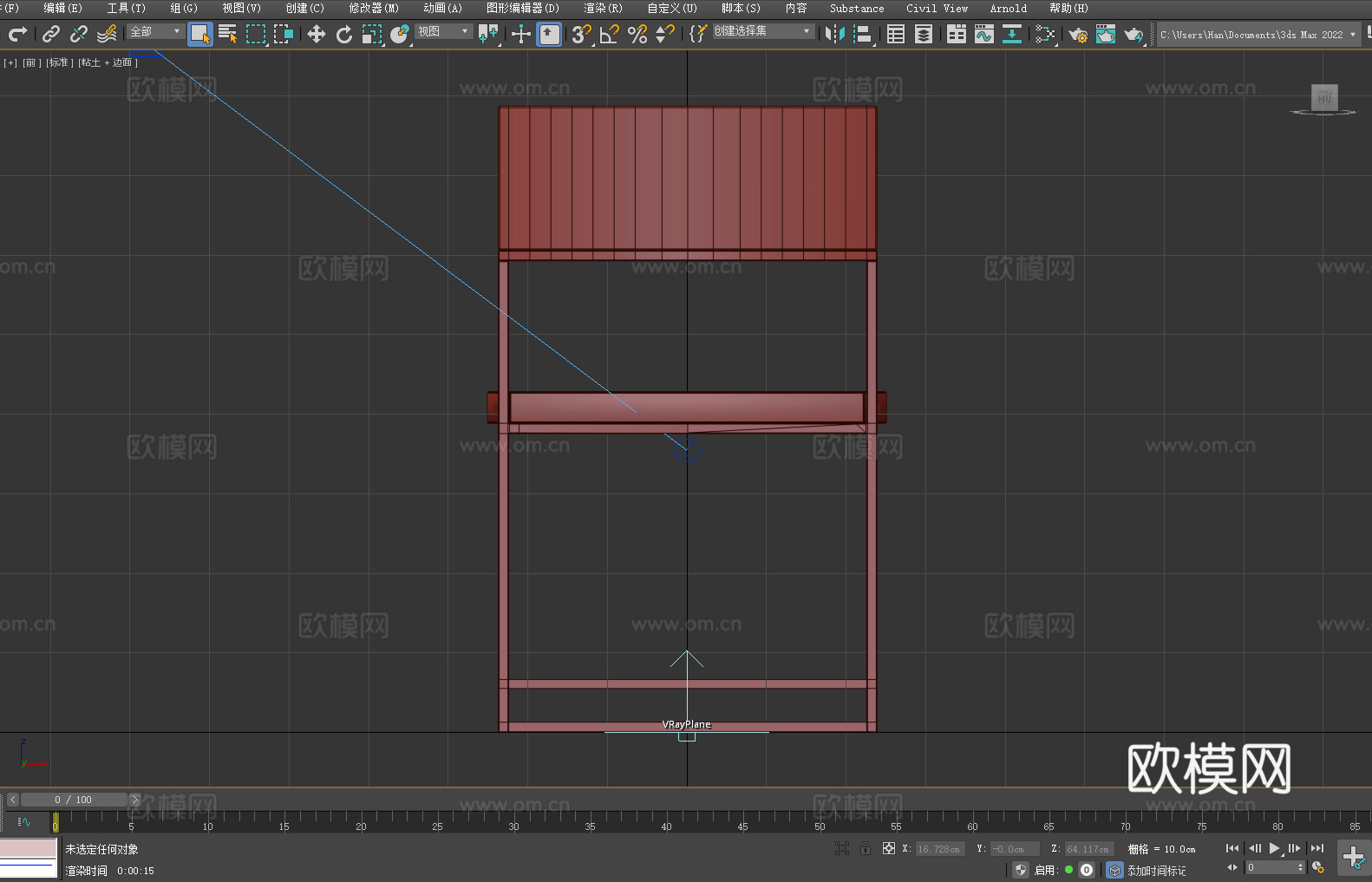Click the Mirror tool icon

point(835,34)
